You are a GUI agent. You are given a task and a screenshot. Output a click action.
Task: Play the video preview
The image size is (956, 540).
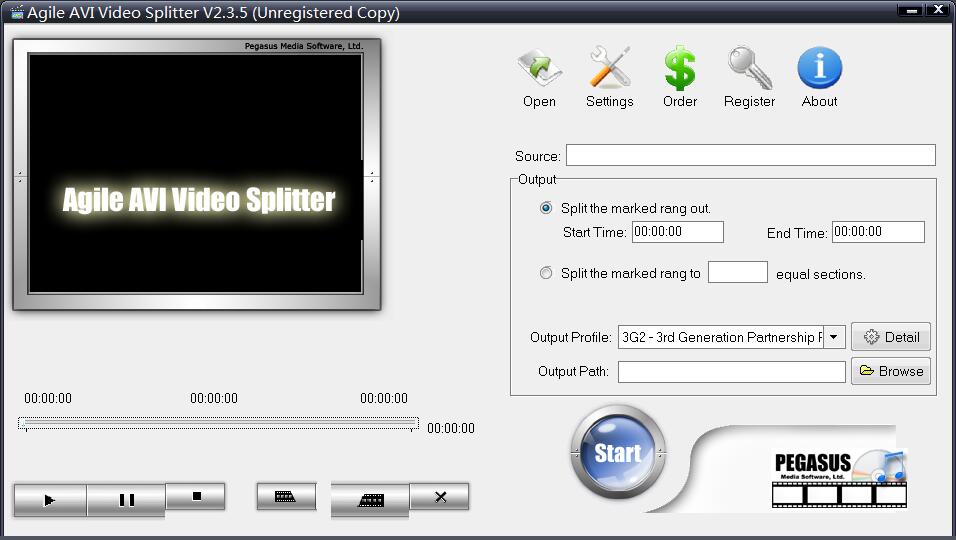tap(50, 500)
